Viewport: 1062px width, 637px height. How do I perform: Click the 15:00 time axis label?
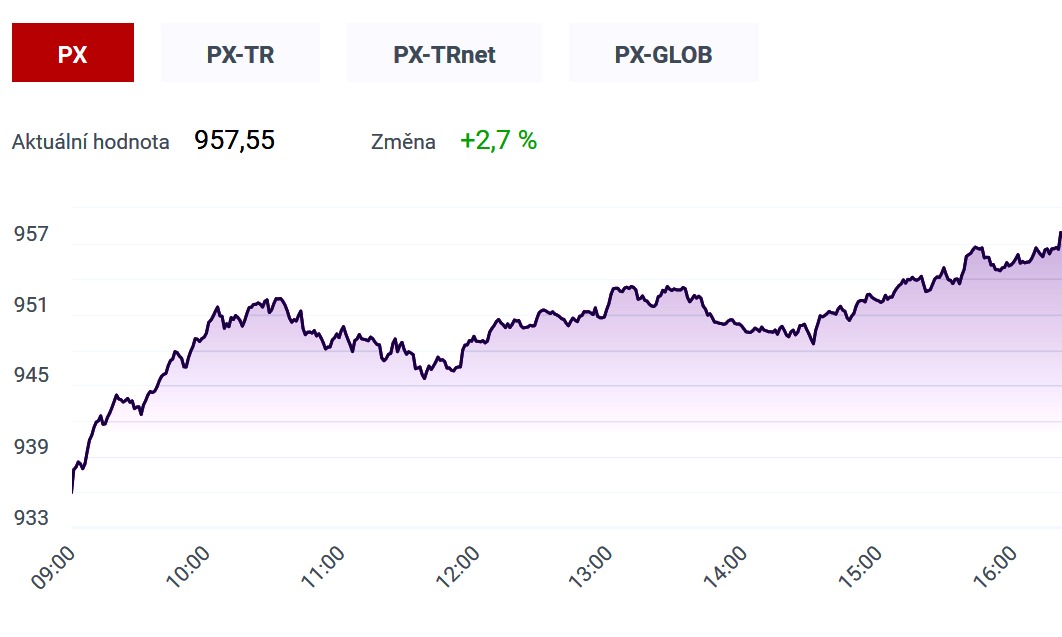(x=859, y=567)
